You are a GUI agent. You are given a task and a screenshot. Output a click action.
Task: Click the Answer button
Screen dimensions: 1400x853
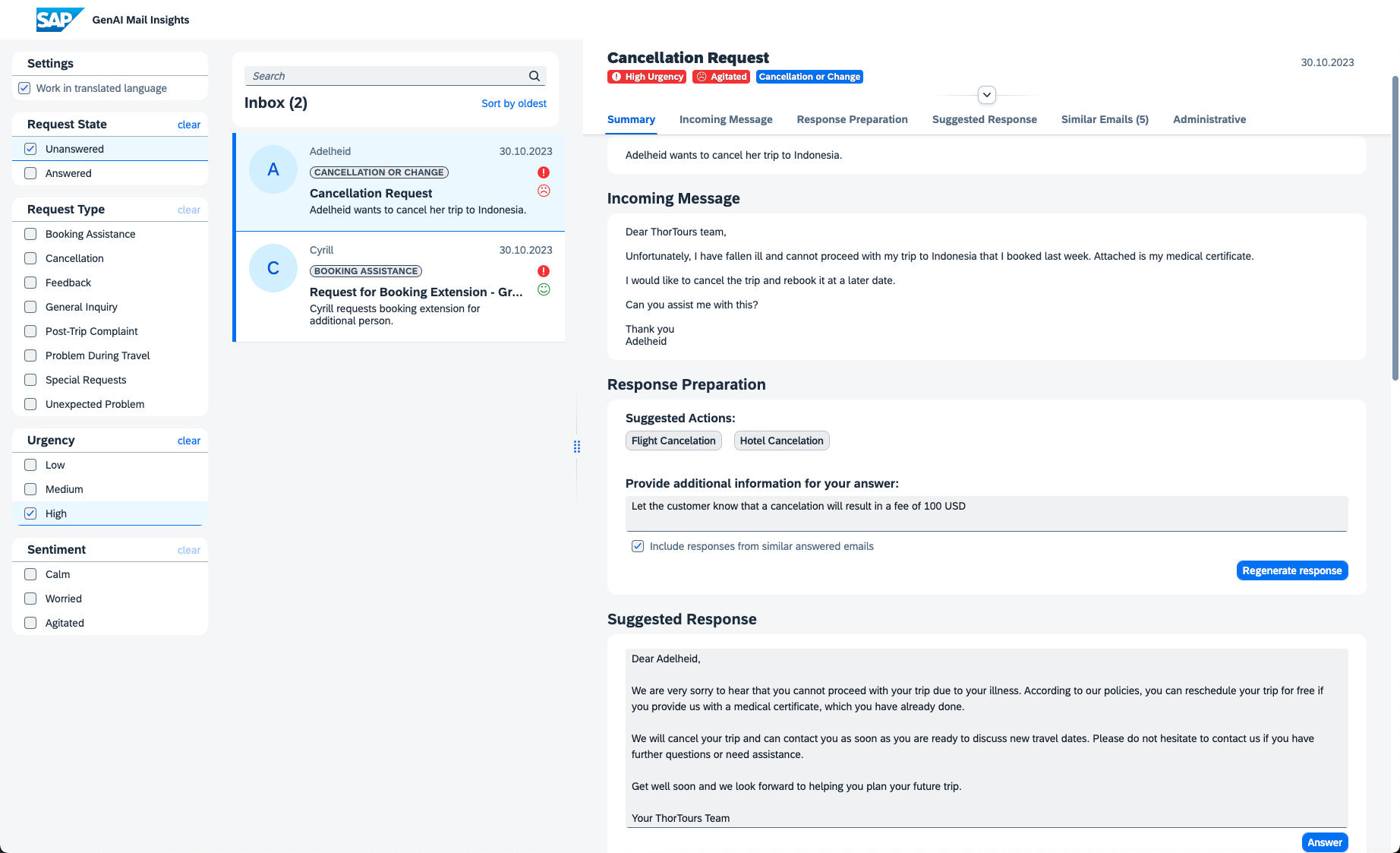(1325, 842)
